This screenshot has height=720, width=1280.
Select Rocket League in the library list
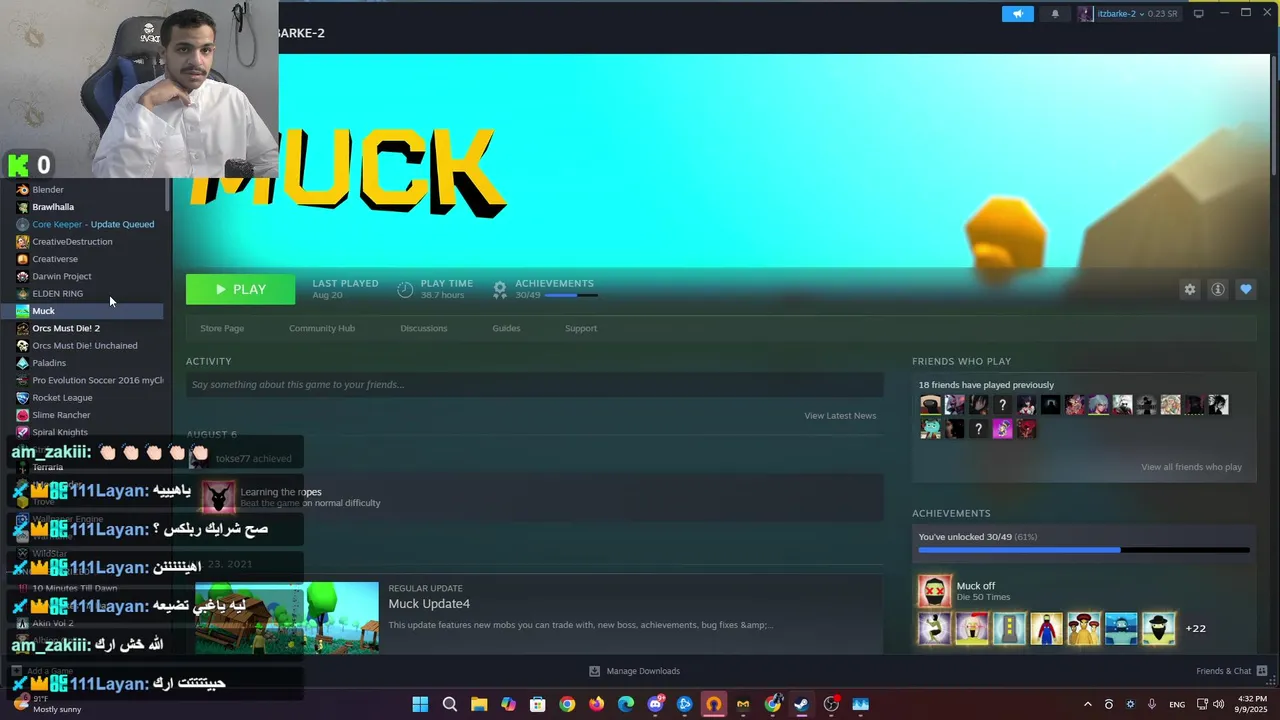tap(62, 397)
